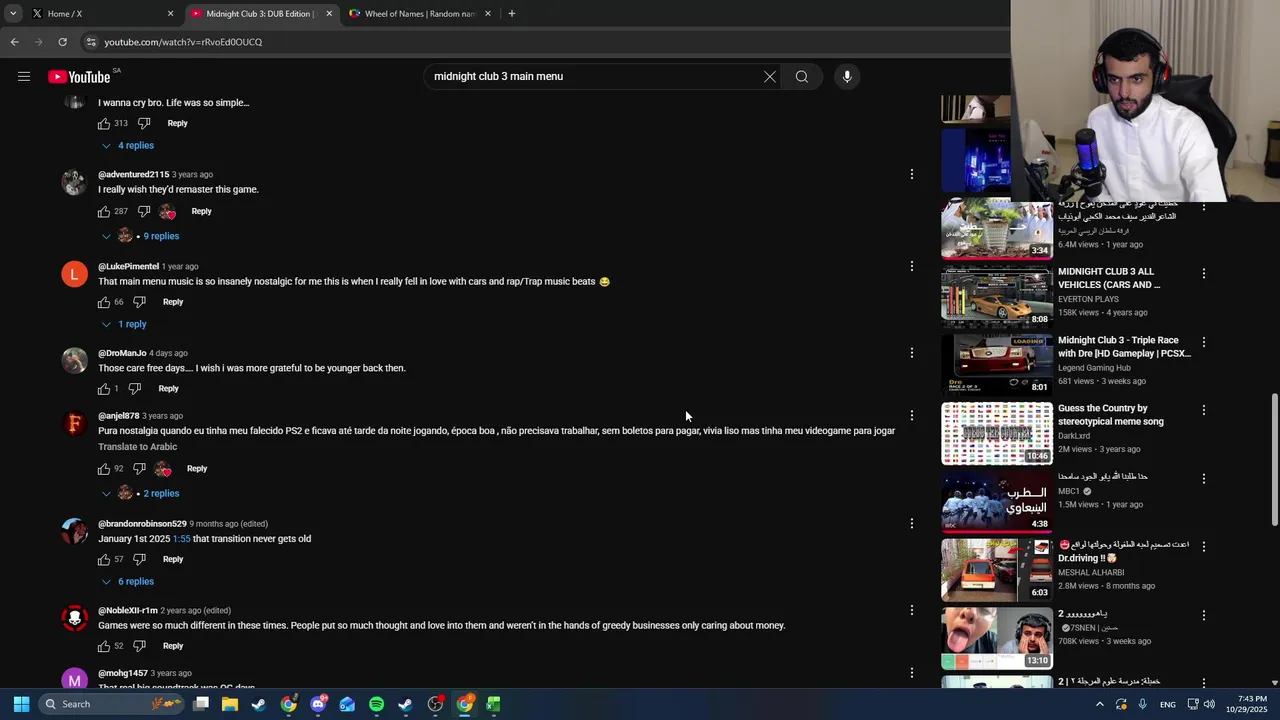Run search with the magnifier button
The width and height of the screenshot is (1280, 720).
[802, 76]
